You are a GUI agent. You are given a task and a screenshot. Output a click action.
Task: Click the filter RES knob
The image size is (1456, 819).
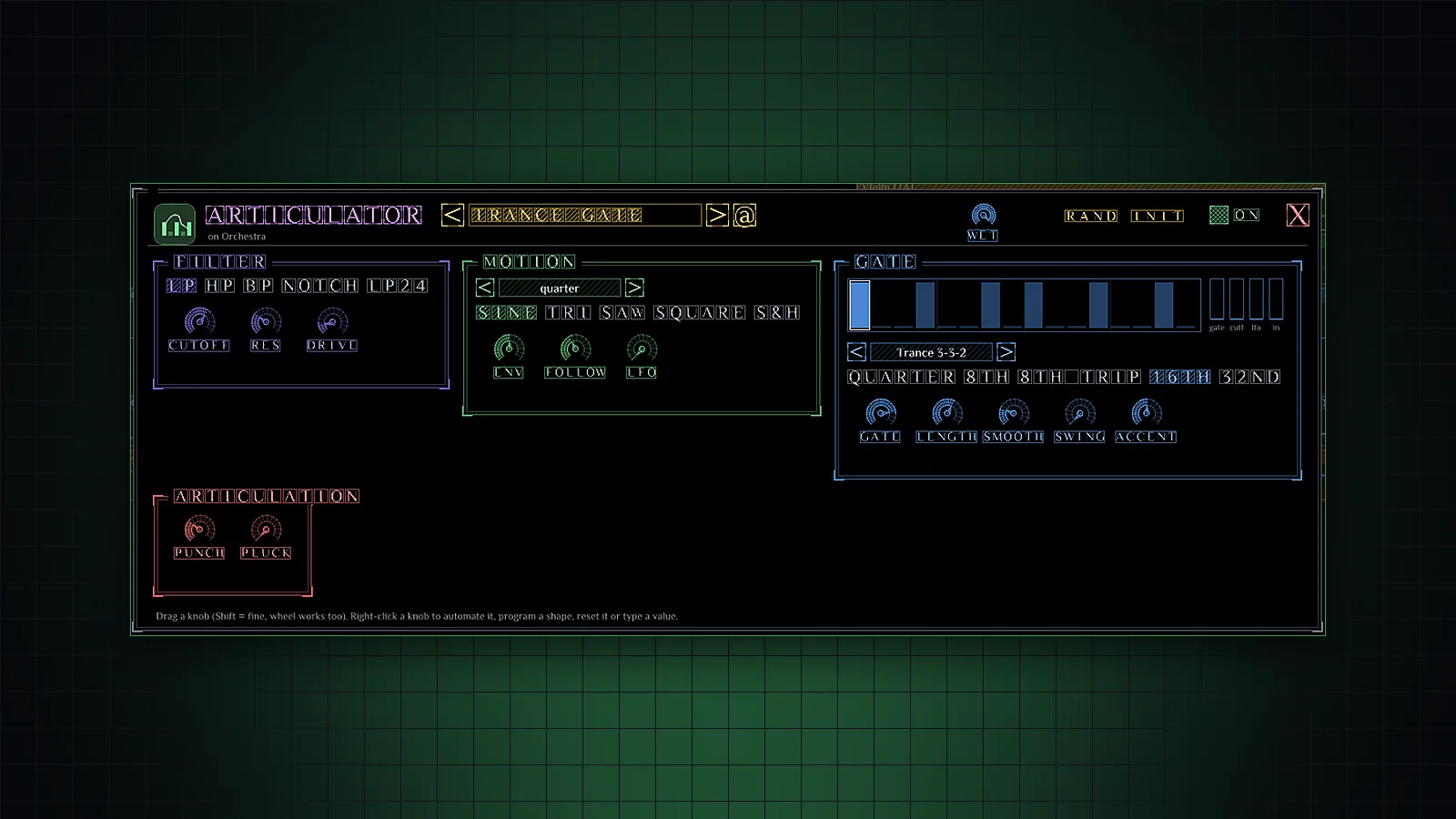266,321
